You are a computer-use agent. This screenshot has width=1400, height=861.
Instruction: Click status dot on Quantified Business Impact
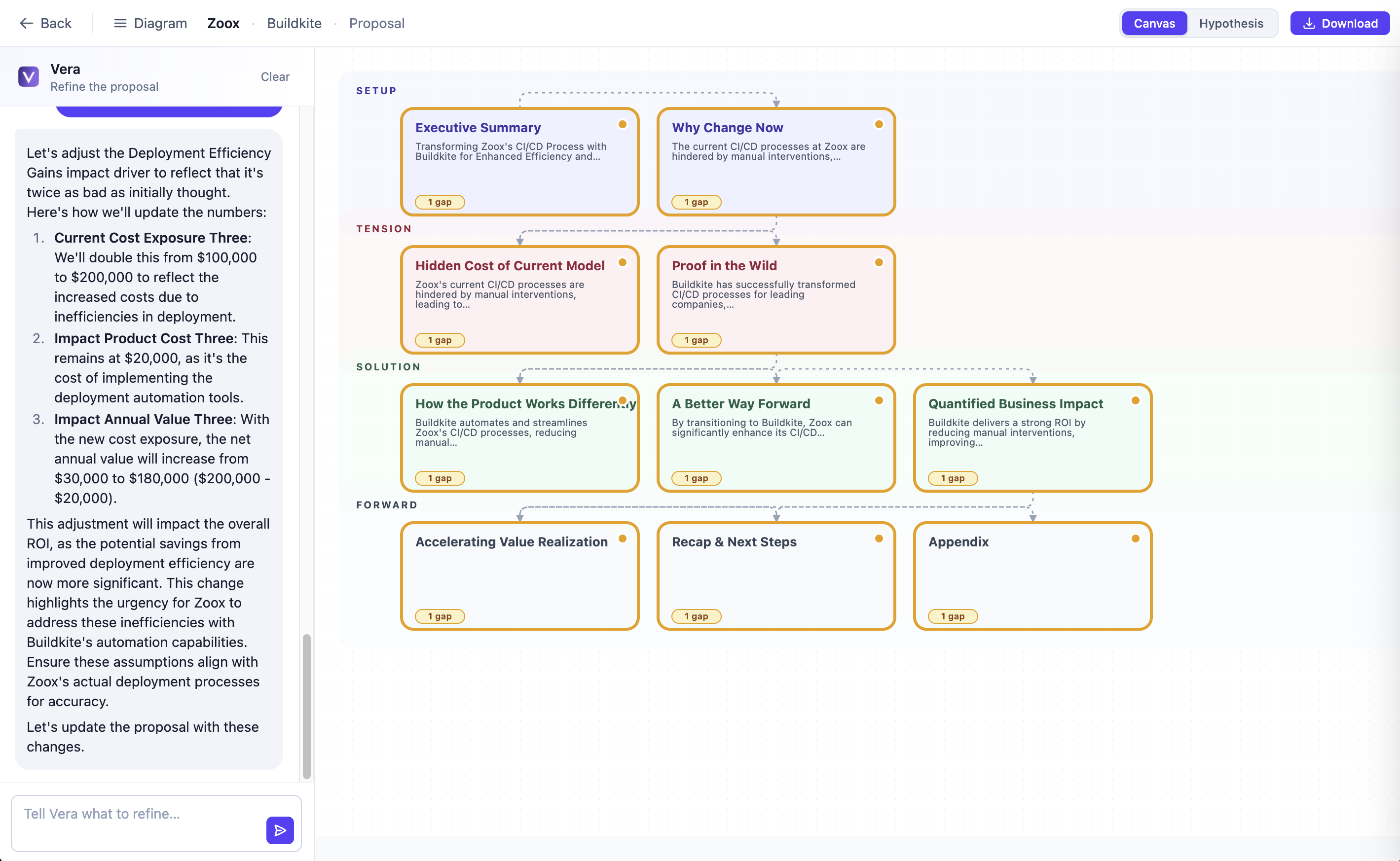[1136, 400]
